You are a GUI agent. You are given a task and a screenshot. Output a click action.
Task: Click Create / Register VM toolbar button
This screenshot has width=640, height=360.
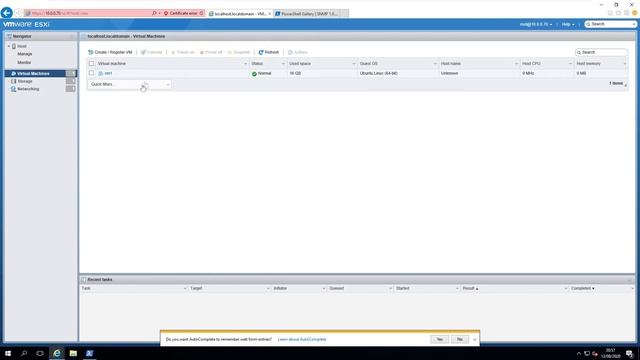[x=110, y=52]
